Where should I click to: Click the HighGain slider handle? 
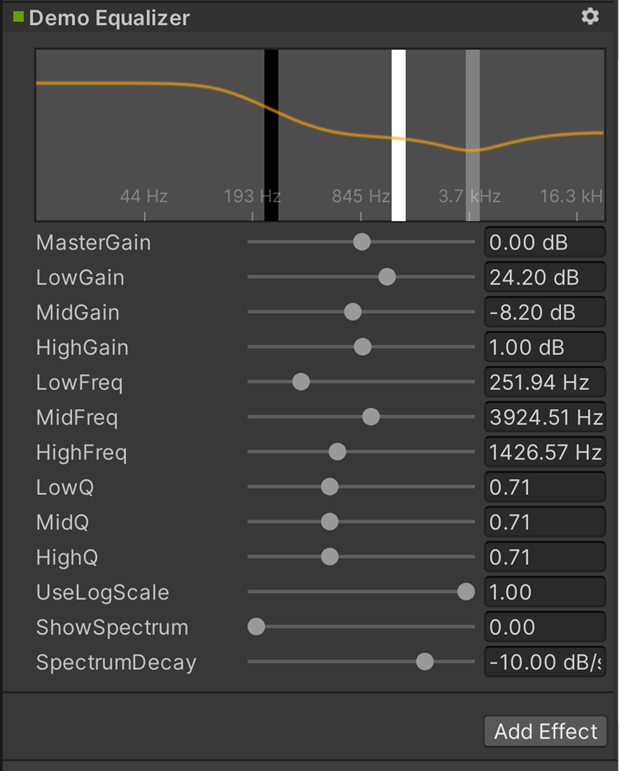click(x=363, y=347)
